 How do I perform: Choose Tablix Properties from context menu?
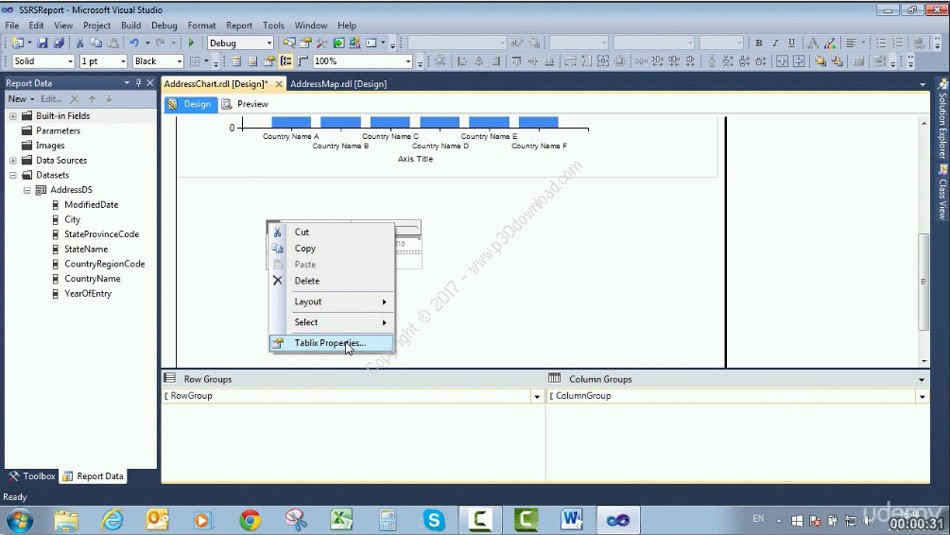tap(331, 343)
